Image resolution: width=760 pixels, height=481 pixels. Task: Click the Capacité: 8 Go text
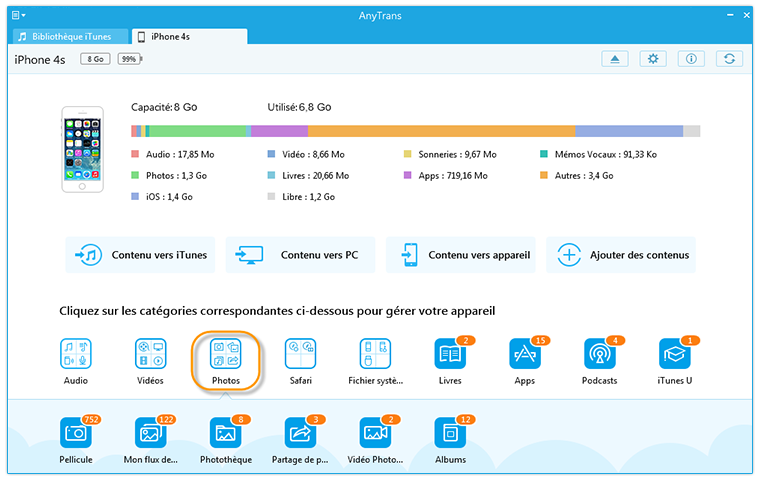[164, 107]
